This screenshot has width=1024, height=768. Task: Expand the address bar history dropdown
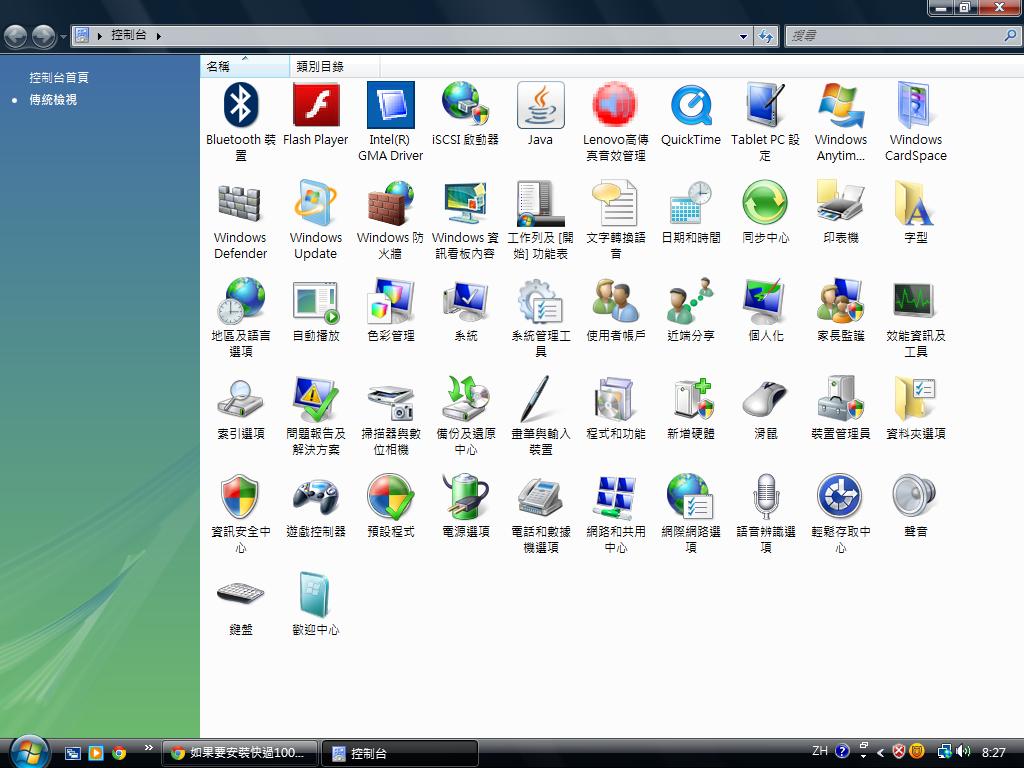pyautogui.click(x=743, y=36)
